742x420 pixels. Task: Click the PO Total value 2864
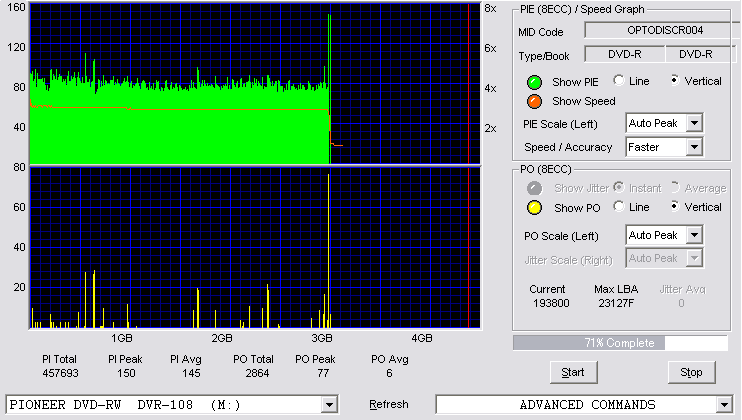click(x=257, y=373)
